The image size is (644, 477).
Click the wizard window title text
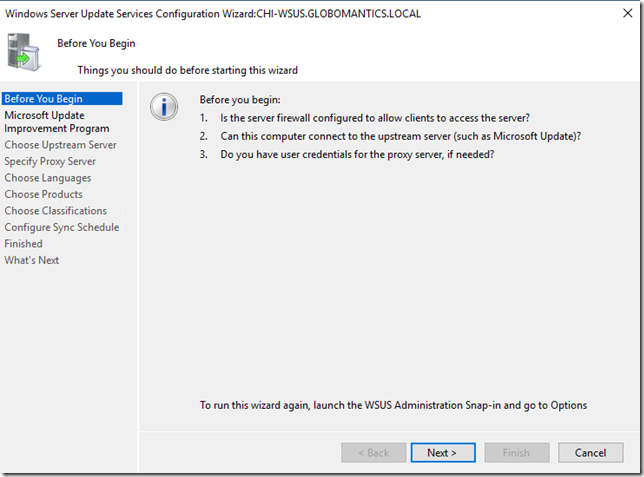(213, 14)
